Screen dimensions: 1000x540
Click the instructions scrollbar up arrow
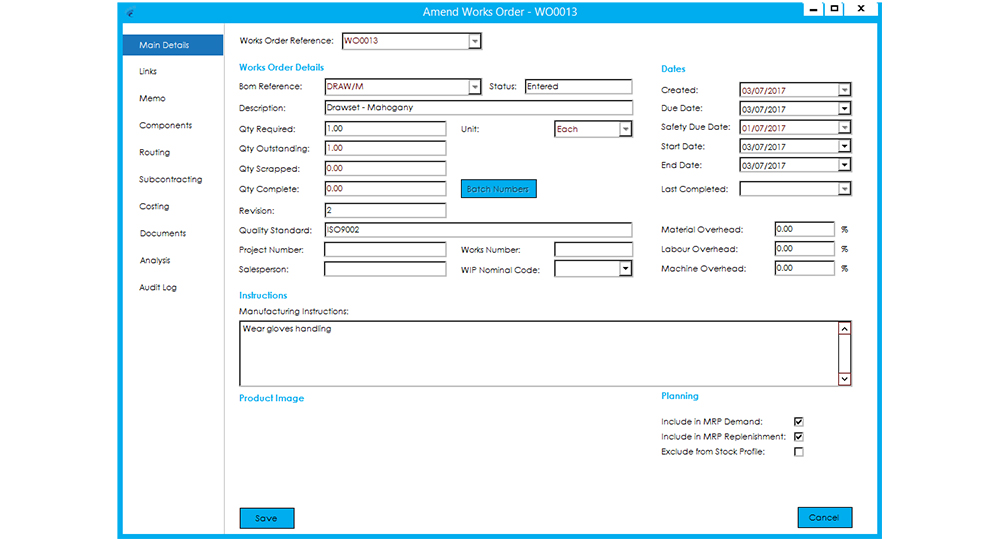(844, 329)
